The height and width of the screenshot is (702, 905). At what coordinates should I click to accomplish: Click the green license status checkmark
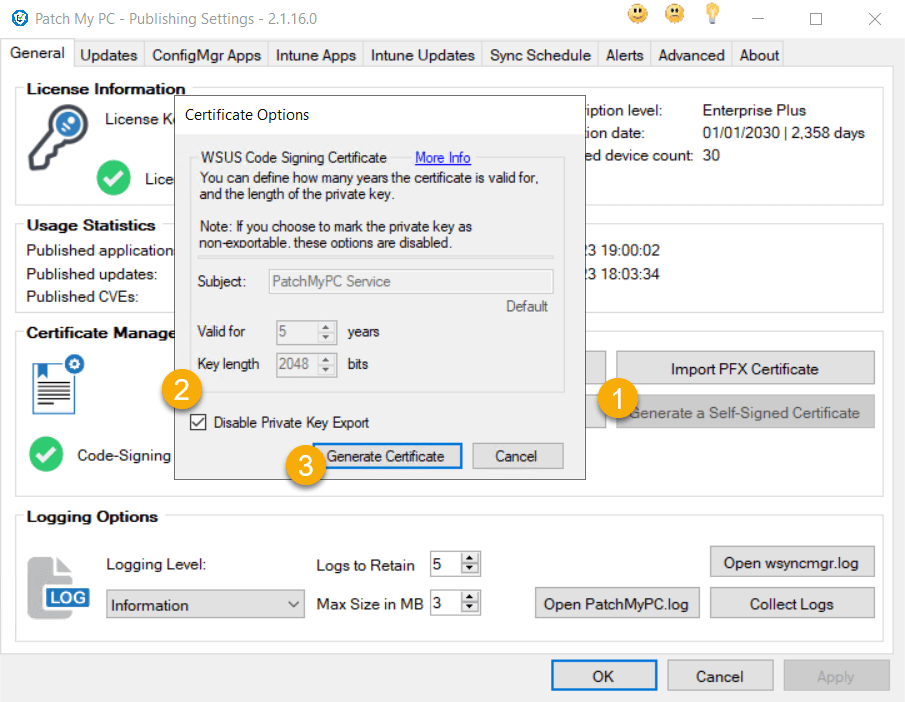[x=113, y=178]
